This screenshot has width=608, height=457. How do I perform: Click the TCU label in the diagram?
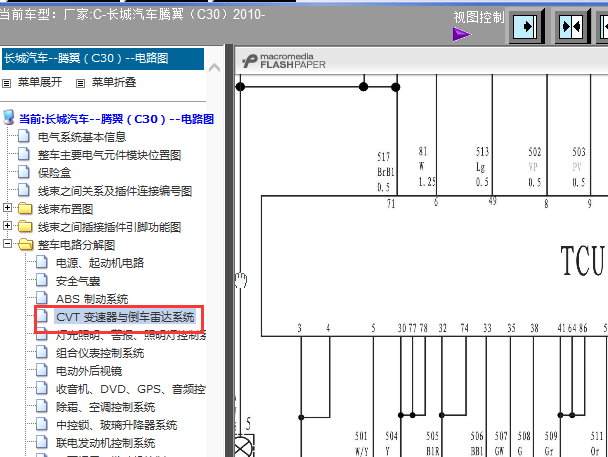pos(583,261)
